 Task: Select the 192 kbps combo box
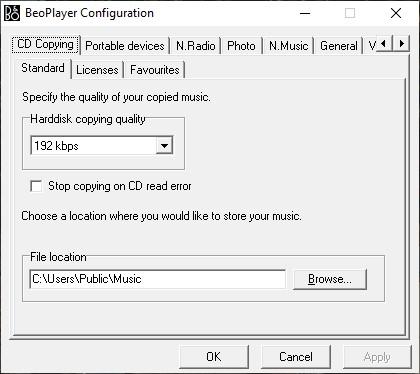[x=102, y=146]
